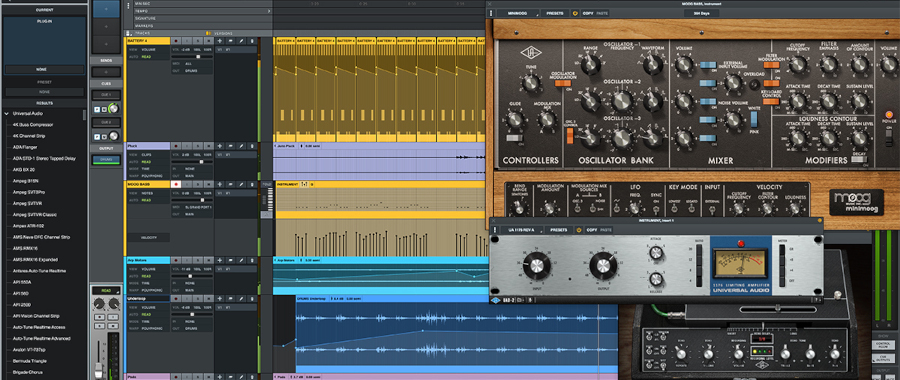Open the READ automation mode dropdown in channel strip
The width and height of the screenshot is (900, 380).
pos(106,290)
